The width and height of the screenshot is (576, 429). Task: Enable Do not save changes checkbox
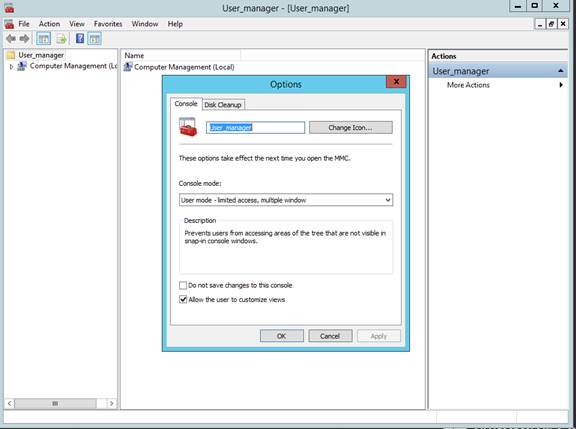[183, 285]
